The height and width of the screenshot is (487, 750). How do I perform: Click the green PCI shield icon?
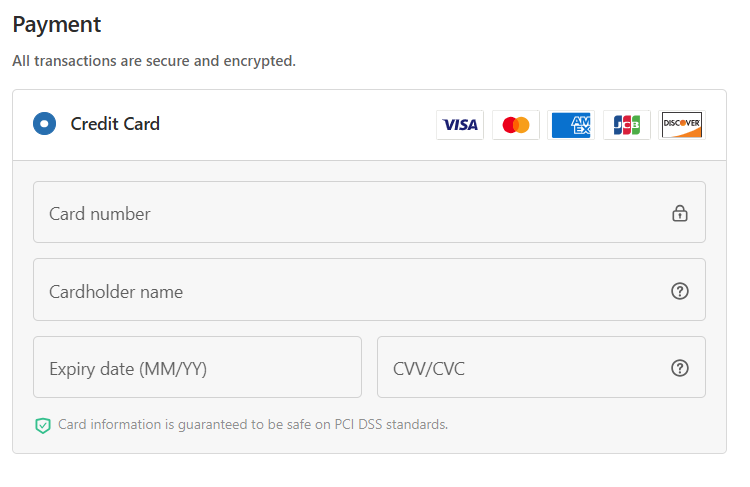[43, 425]
